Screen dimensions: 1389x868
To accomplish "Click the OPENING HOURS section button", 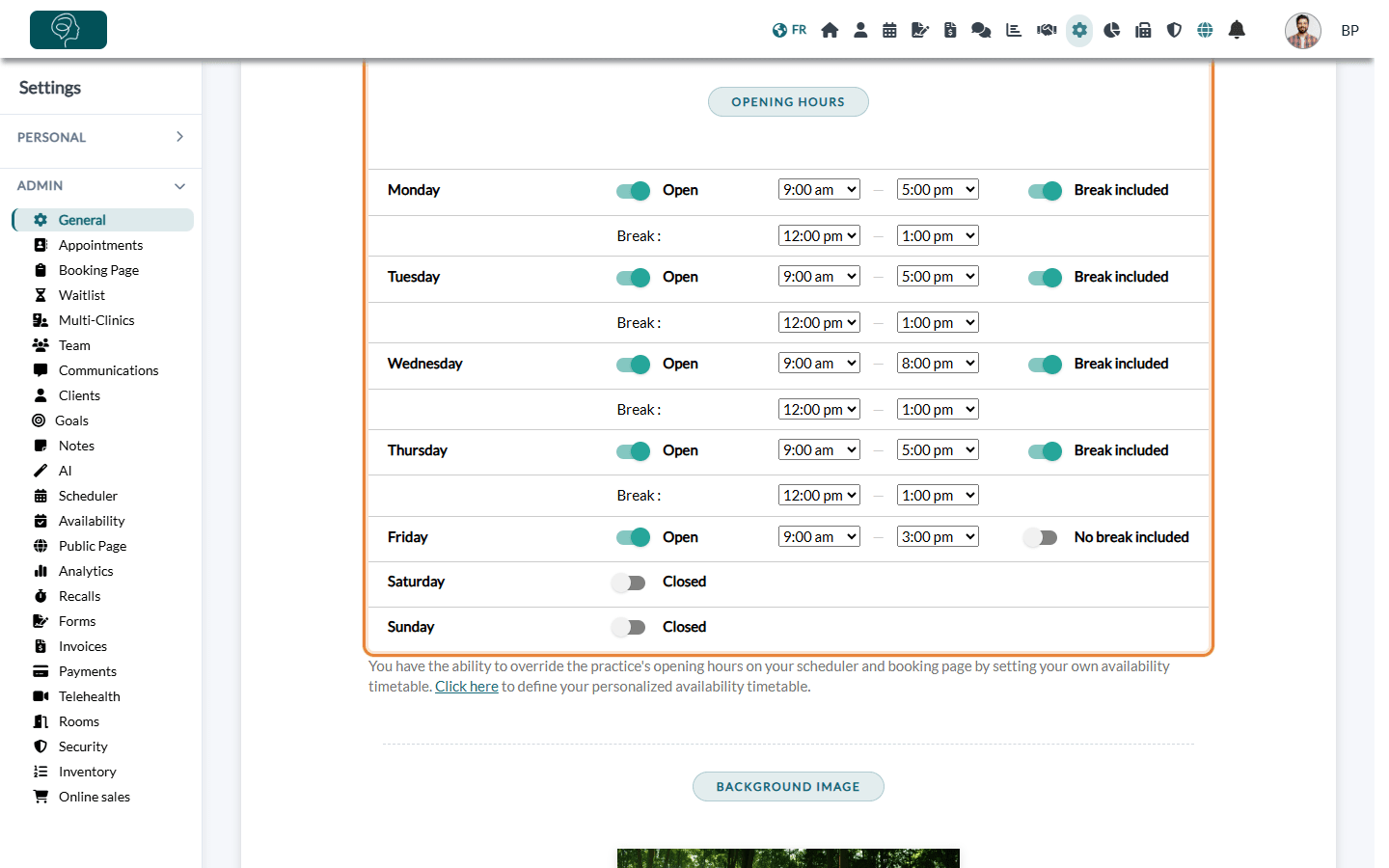I will tap(788, 102).
